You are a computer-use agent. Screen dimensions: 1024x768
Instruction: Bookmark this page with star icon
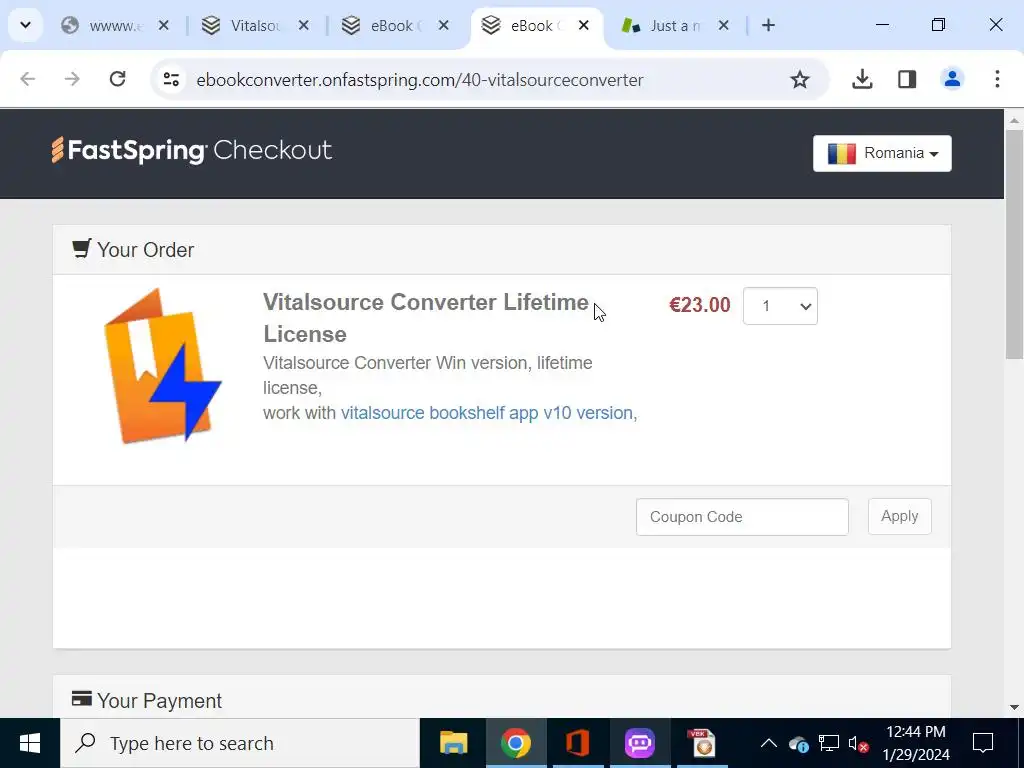tap(800, 80)
